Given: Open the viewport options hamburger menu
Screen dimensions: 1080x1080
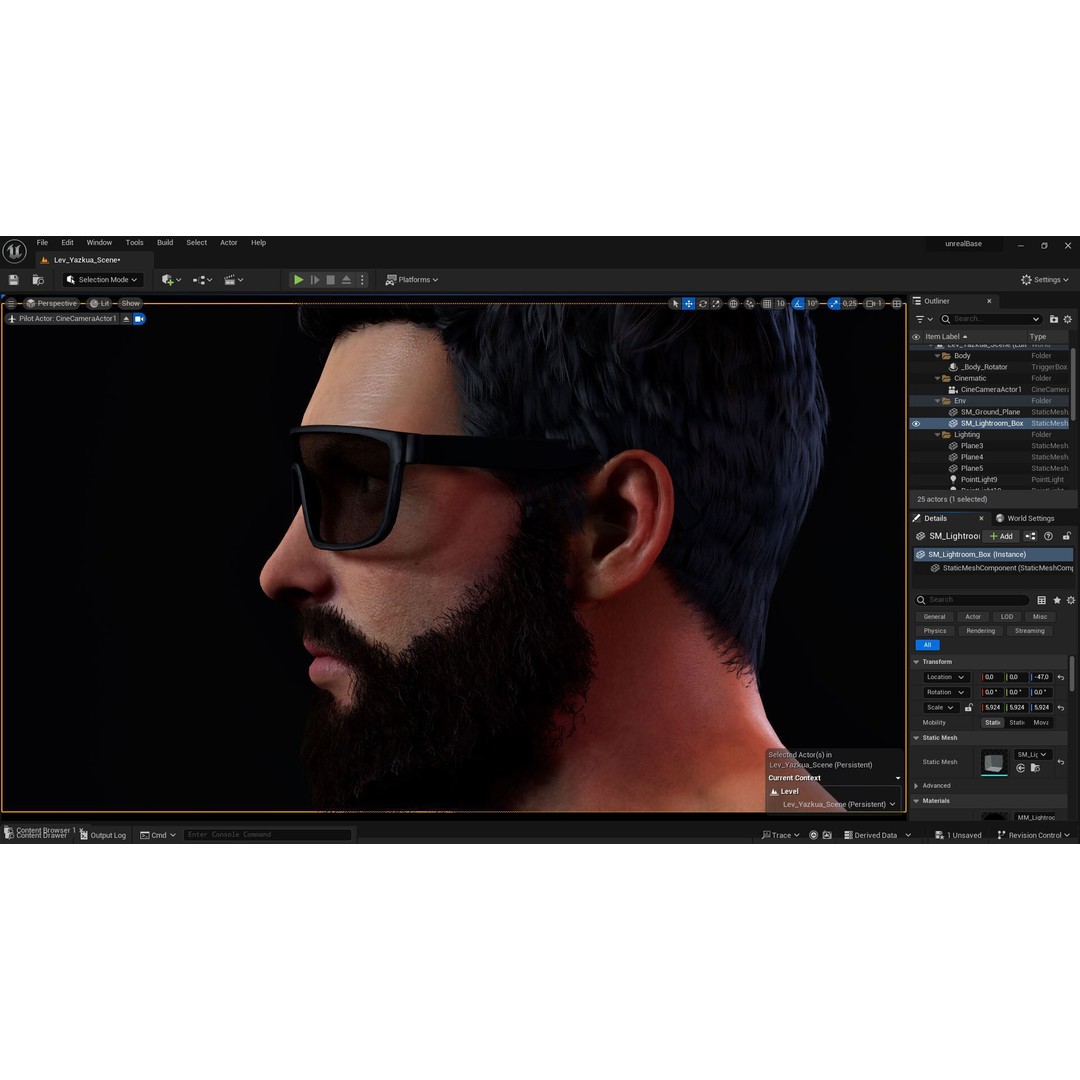Looking at the screenshot, I should 11,303.
